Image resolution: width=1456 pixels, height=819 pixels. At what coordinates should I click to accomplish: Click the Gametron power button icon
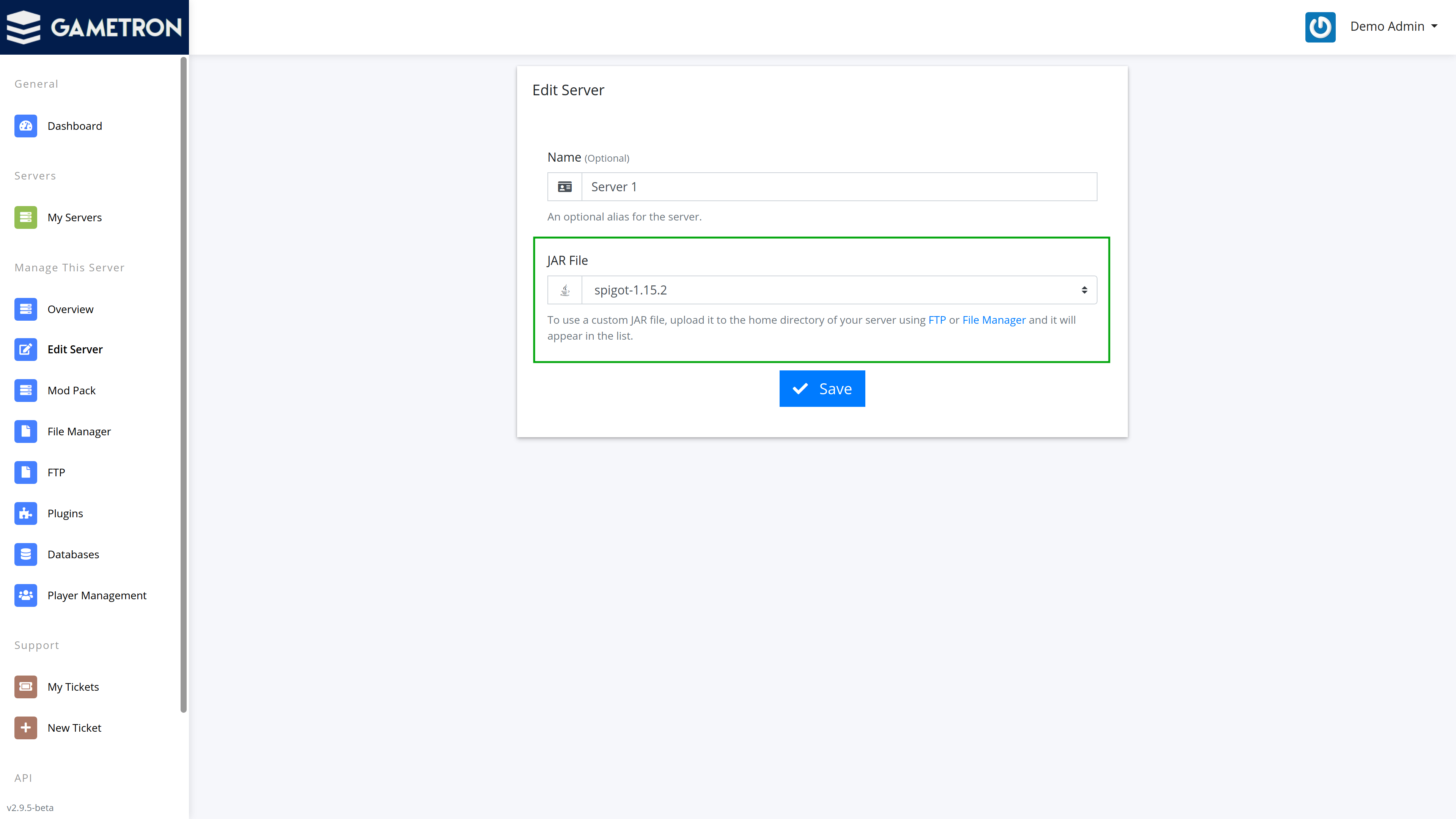pyautogui.click(x=1320, y=27)
